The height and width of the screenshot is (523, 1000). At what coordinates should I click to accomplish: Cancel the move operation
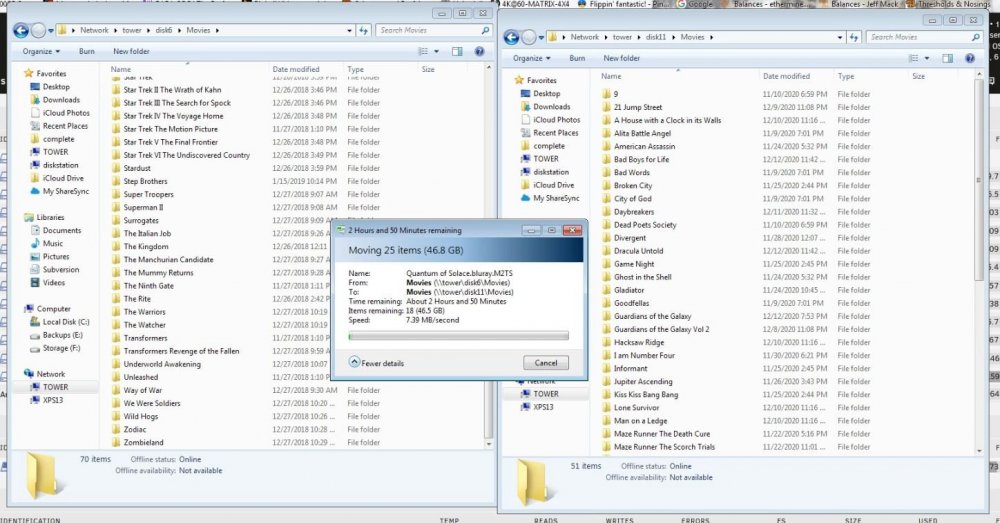[546, 362]
